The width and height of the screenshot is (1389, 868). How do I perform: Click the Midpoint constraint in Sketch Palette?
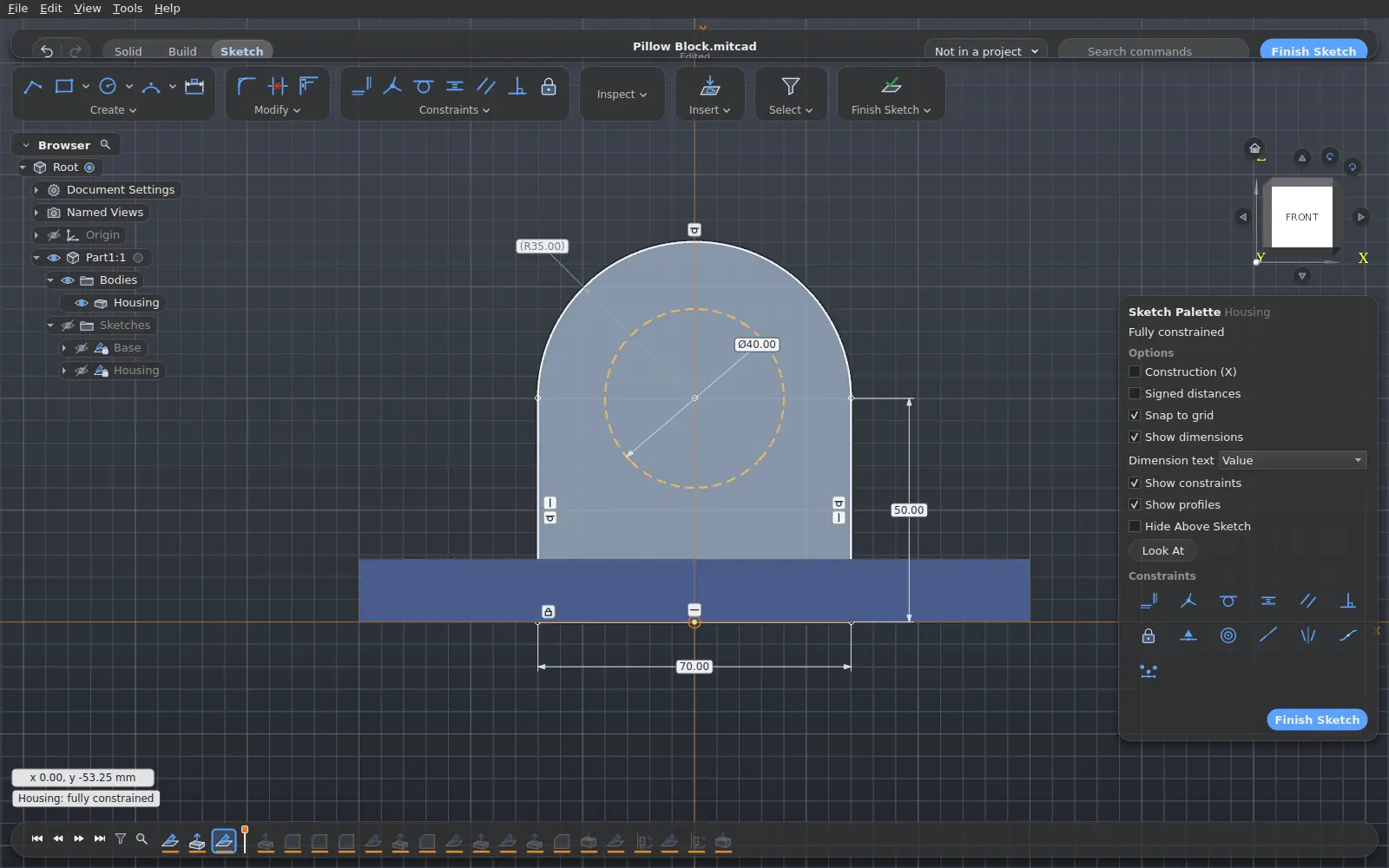click(x=1188, y=635)
